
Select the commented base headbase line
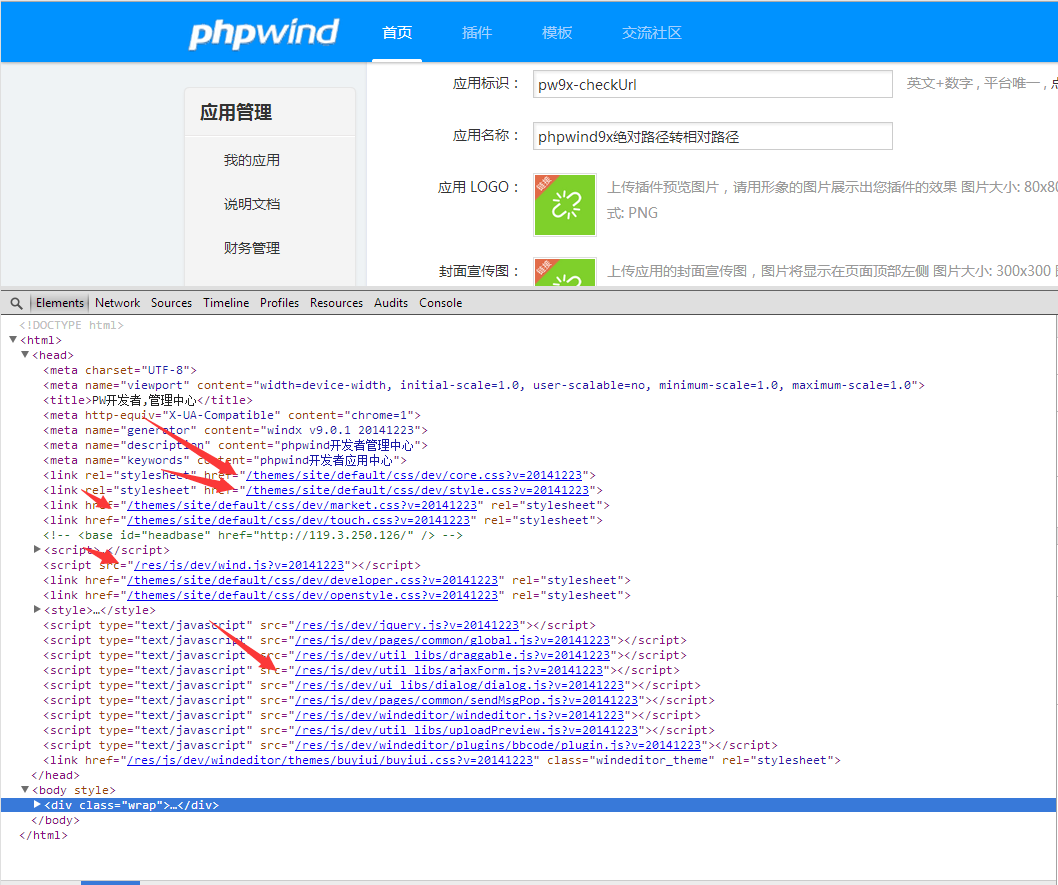[x=253, y=535]
